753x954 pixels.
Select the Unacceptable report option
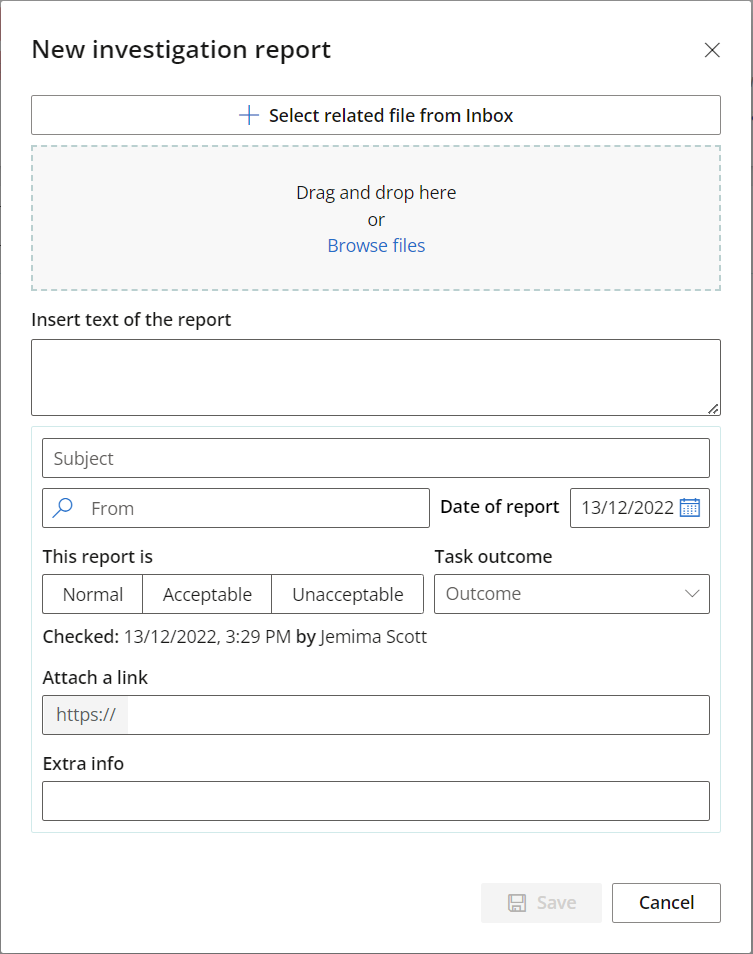(347, 594)
